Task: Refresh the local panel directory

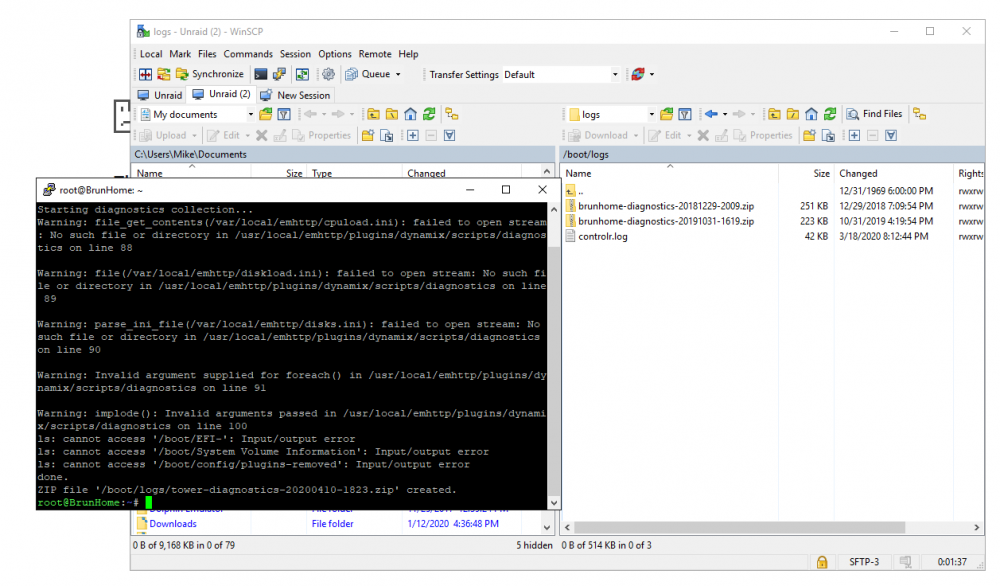Action: [x=429, y=115]
